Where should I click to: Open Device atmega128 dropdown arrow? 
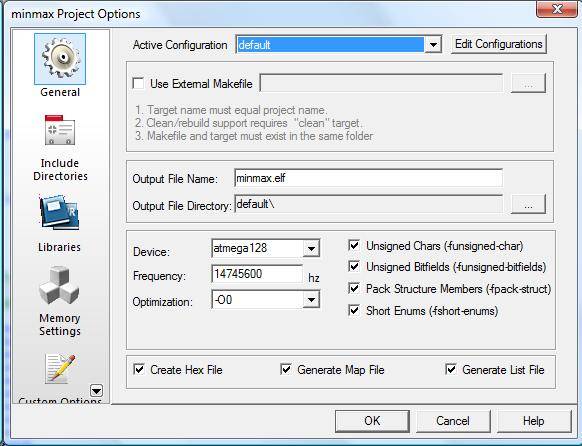click(x=311, y=249)
